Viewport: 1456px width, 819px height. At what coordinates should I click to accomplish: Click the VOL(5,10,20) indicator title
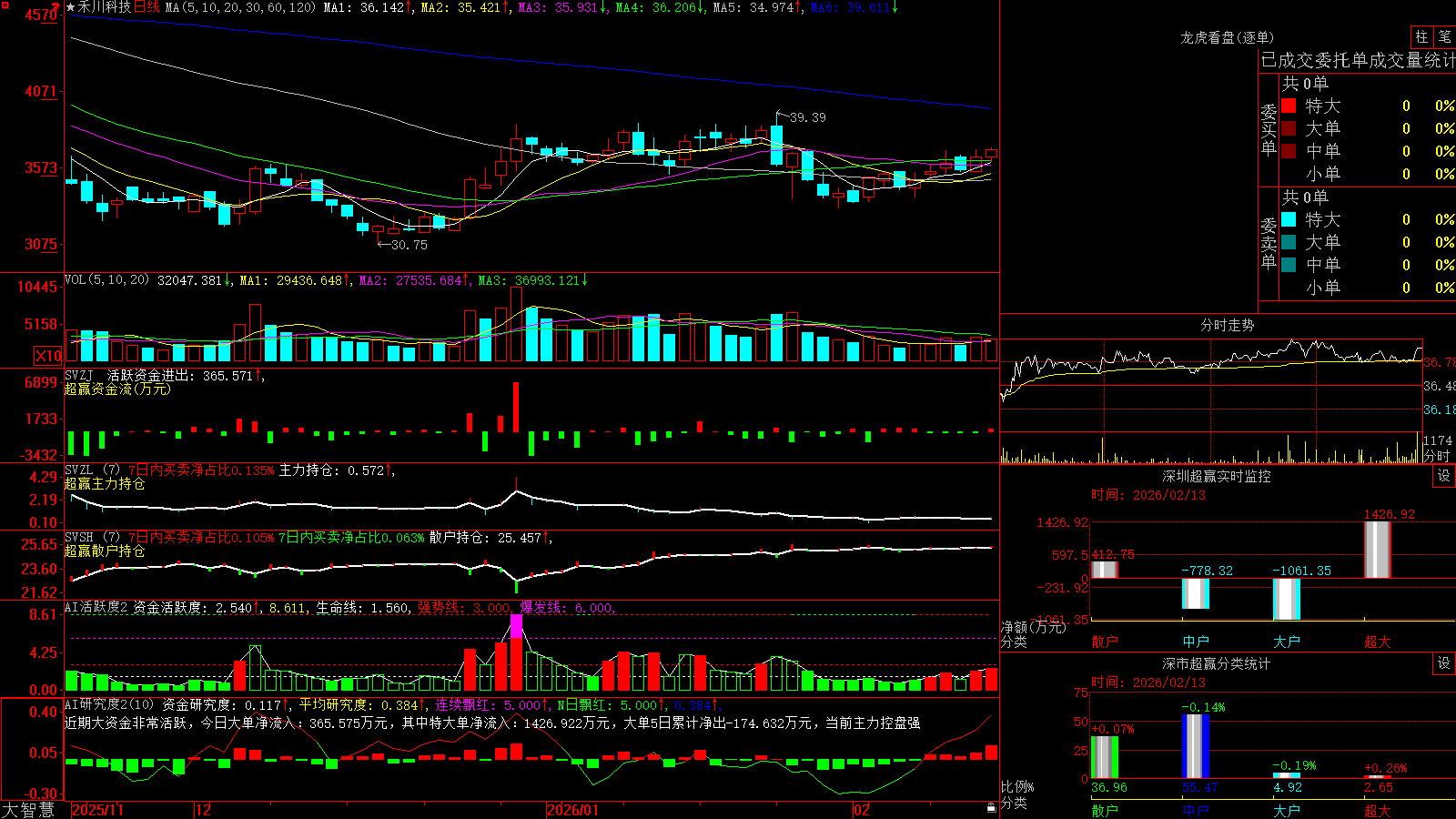106,280
